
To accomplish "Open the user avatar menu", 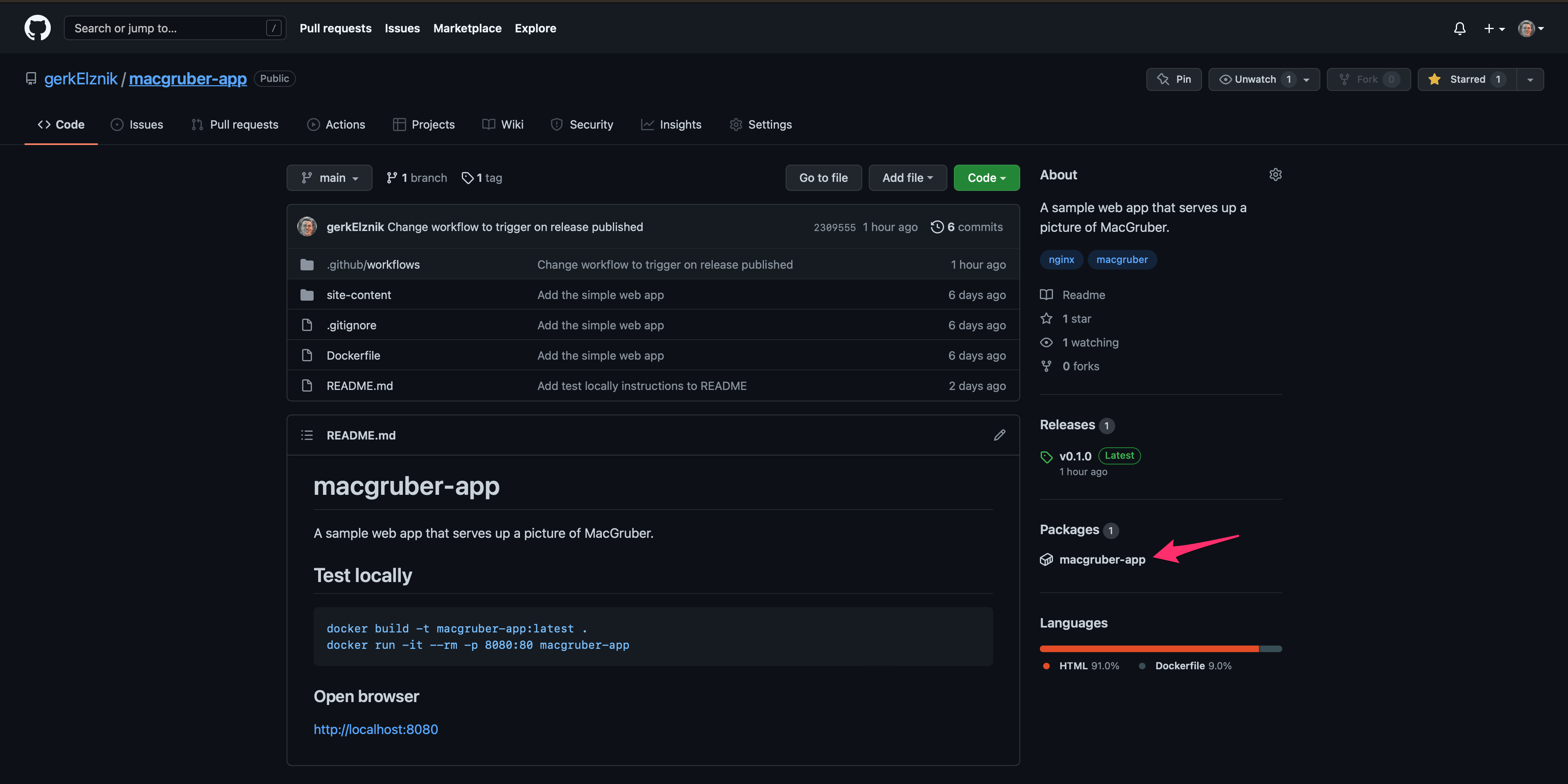I will [1530, 29].
